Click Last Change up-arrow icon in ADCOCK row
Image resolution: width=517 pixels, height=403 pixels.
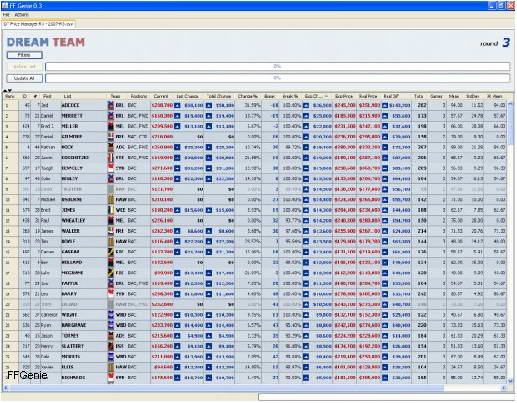coord(177,105)
